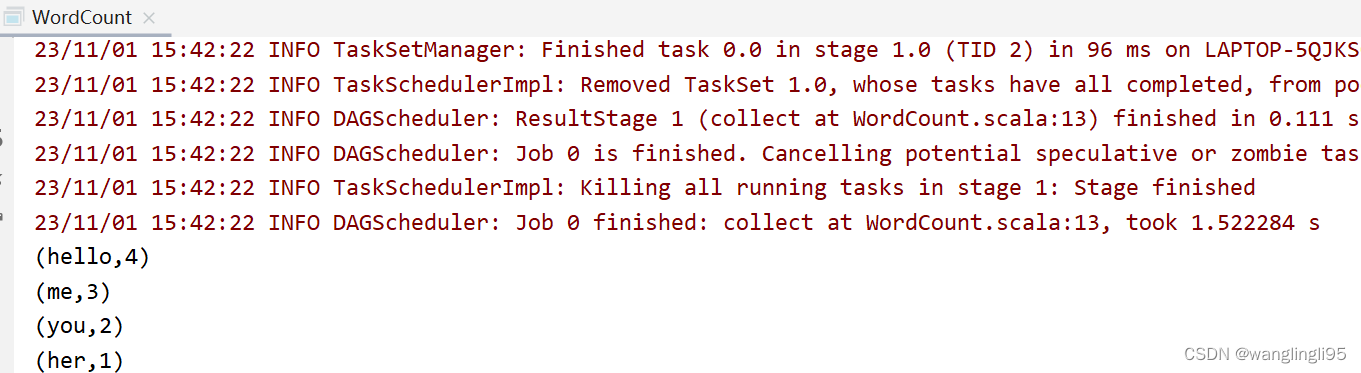Click the 'Killing all running tasks' log line
Image resolution: width=1361 pixels, height=373 pixels.
[644, 188]
